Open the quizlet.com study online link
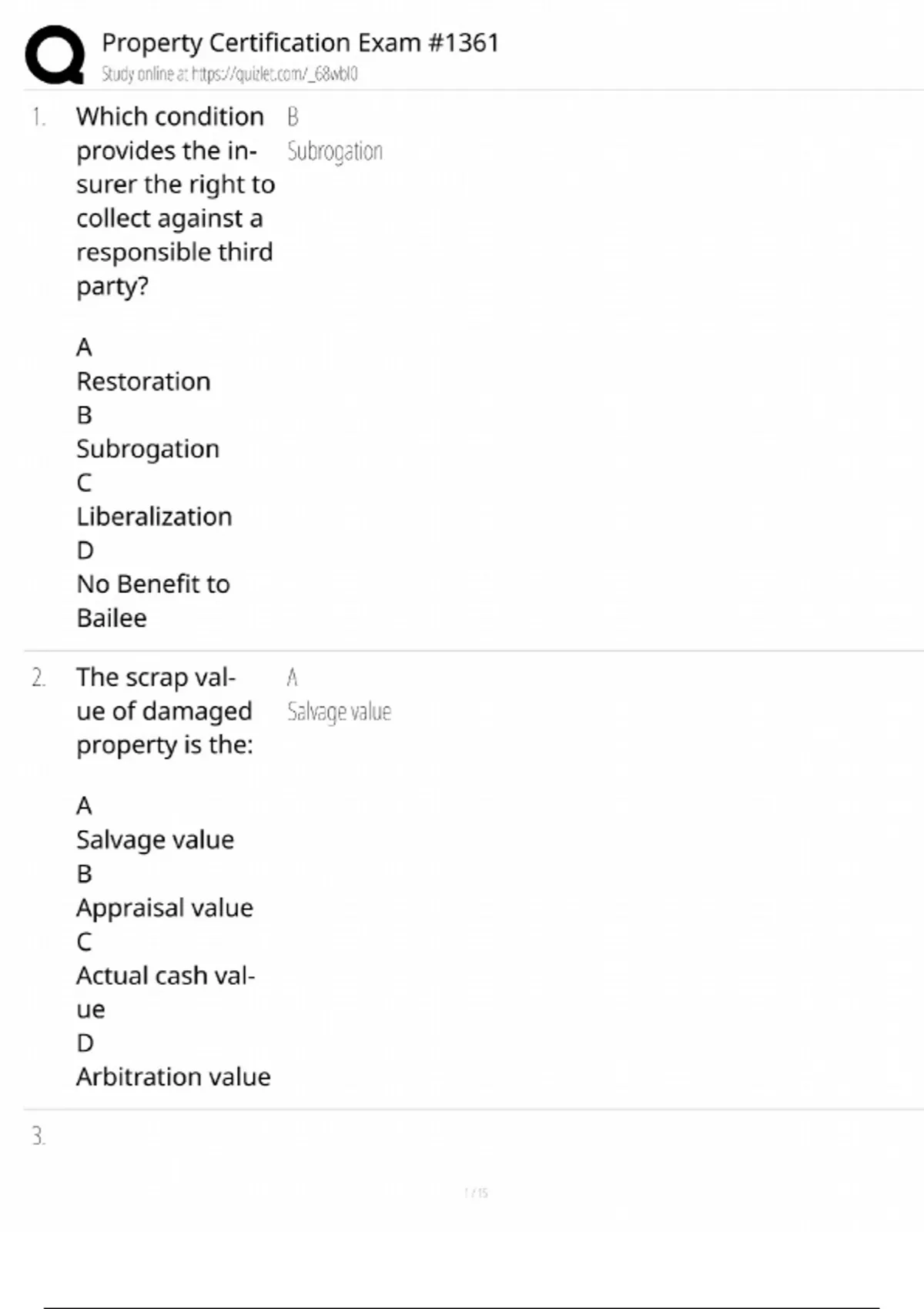The height and width of the screenshot is (1309, 924). pos(229,74)
